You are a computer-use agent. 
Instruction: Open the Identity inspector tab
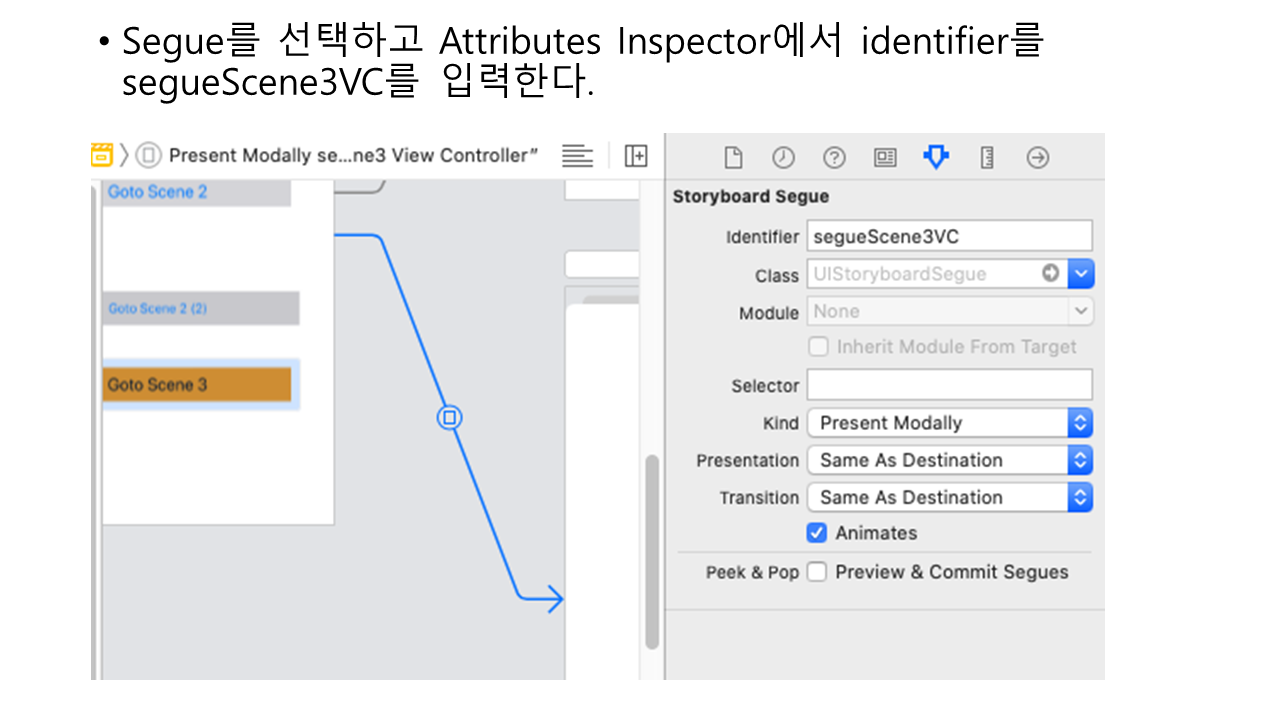coord(885,158)
